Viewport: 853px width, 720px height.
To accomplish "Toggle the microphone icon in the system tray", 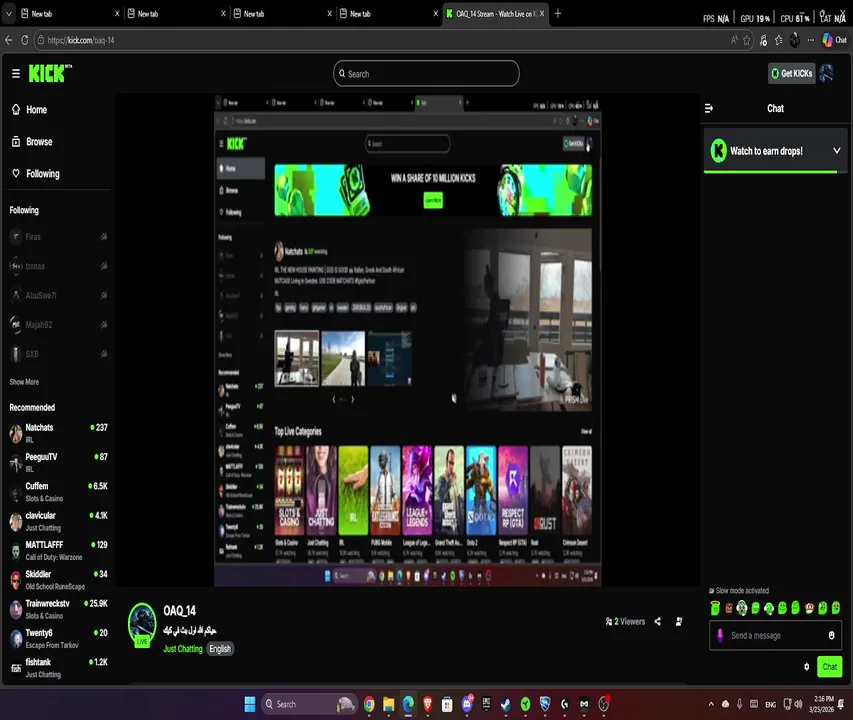I will tap(739, 704).
